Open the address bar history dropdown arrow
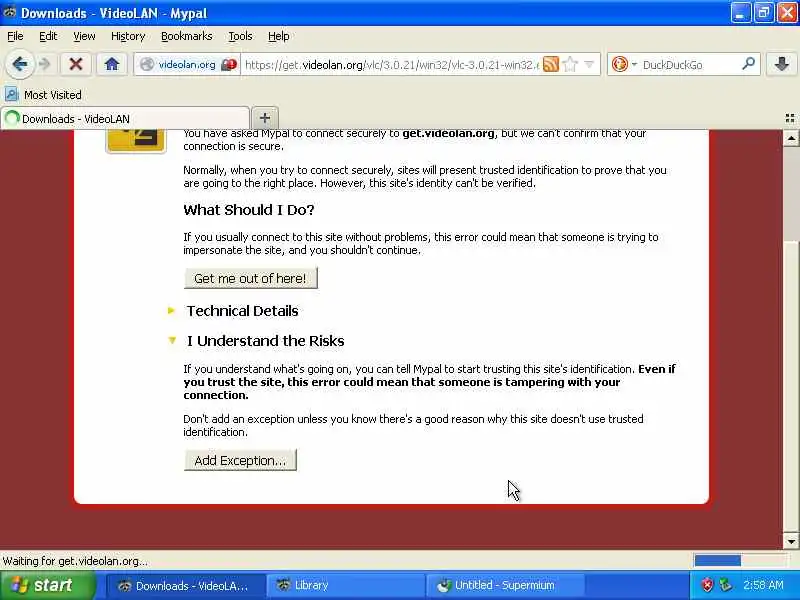The image size is (800, 600). [x=589, y=64]
